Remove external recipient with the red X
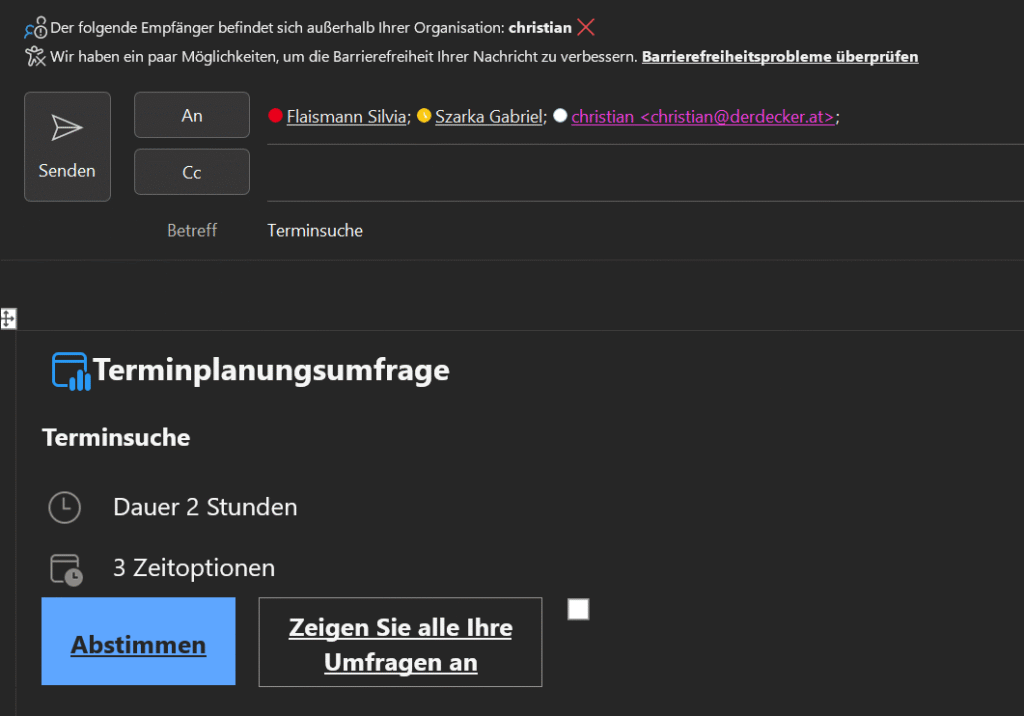The height and width of the screenshot is (716, 1024). (x=586, y=28)
